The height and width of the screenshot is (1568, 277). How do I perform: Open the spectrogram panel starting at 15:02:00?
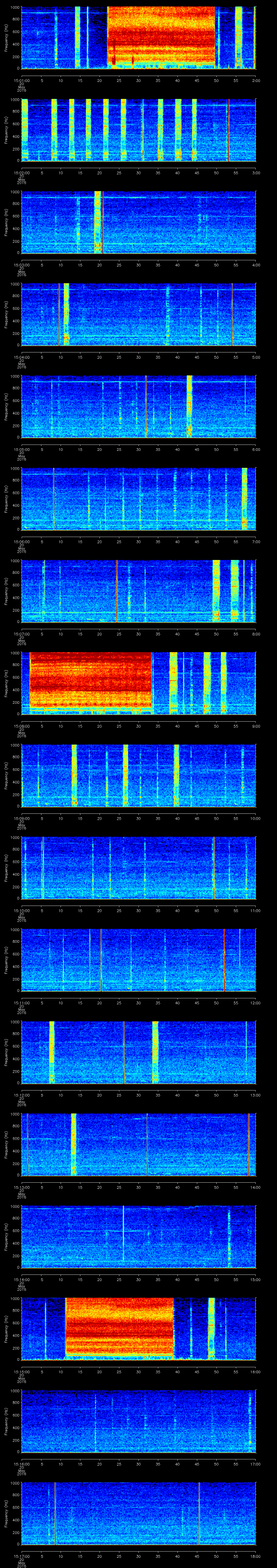pyautogui.click(x=138, y=130)
